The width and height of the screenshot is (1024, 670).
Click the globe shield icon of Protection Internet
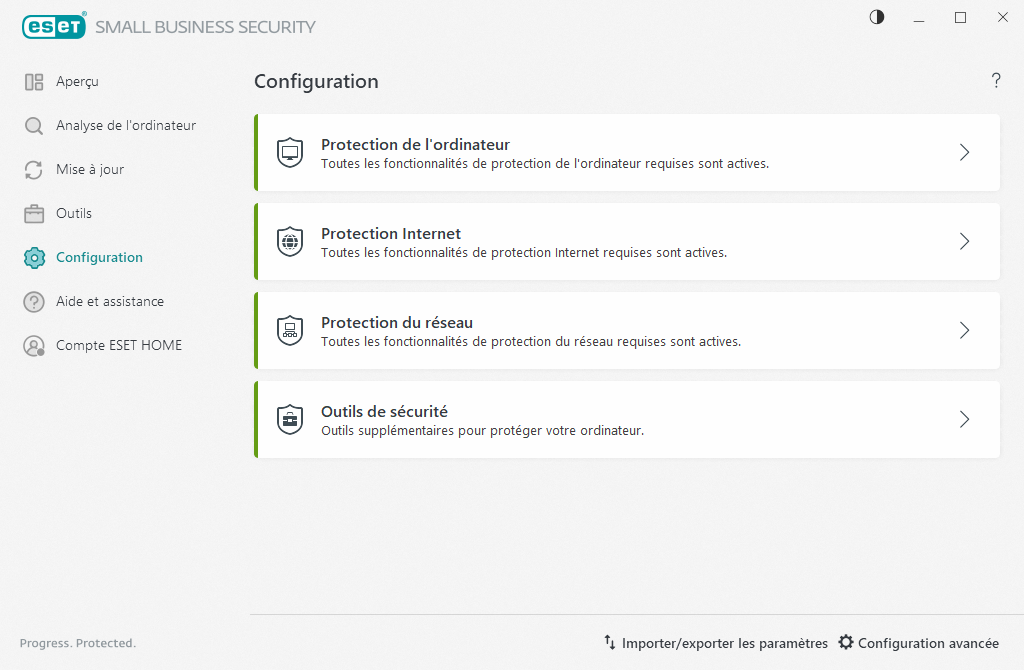[290, 242]
